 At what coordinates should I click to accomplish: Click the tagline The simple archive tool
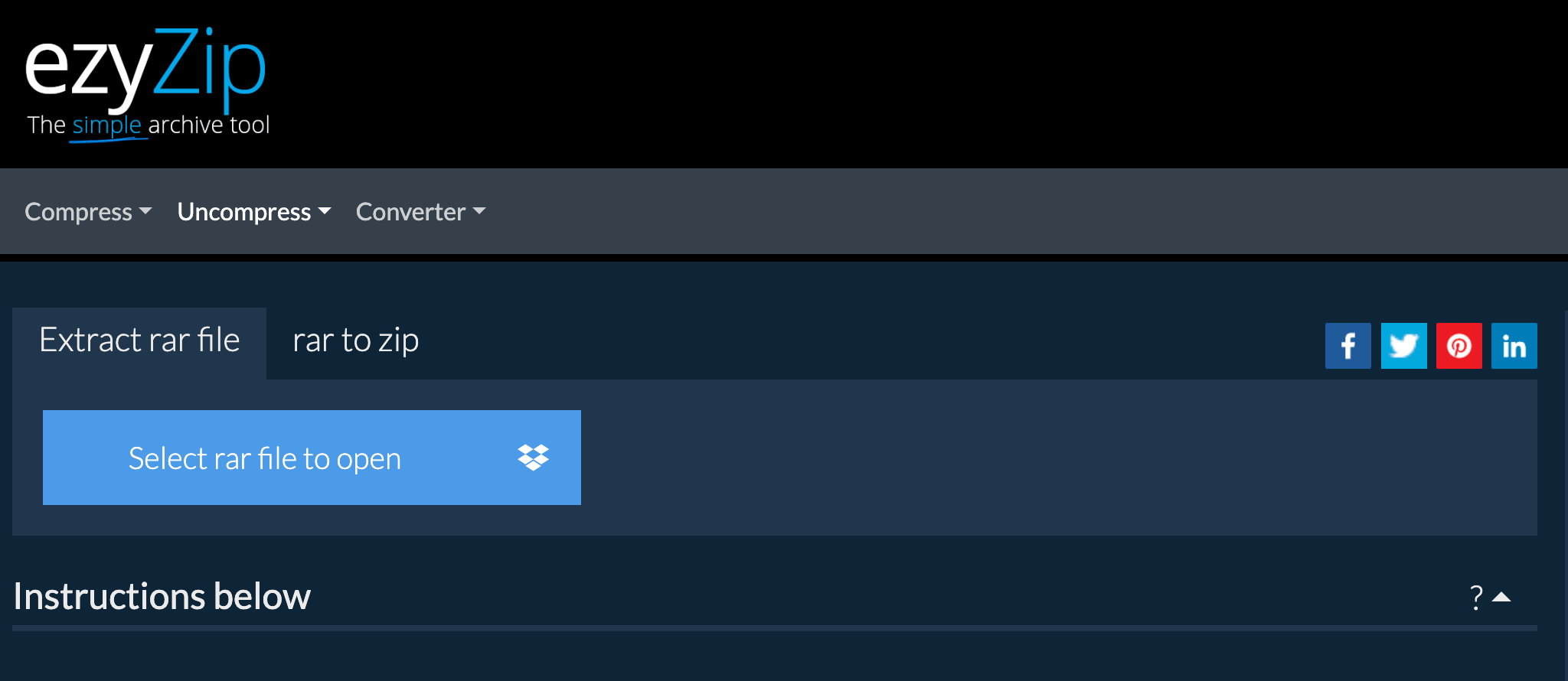(x=148, y=125)
